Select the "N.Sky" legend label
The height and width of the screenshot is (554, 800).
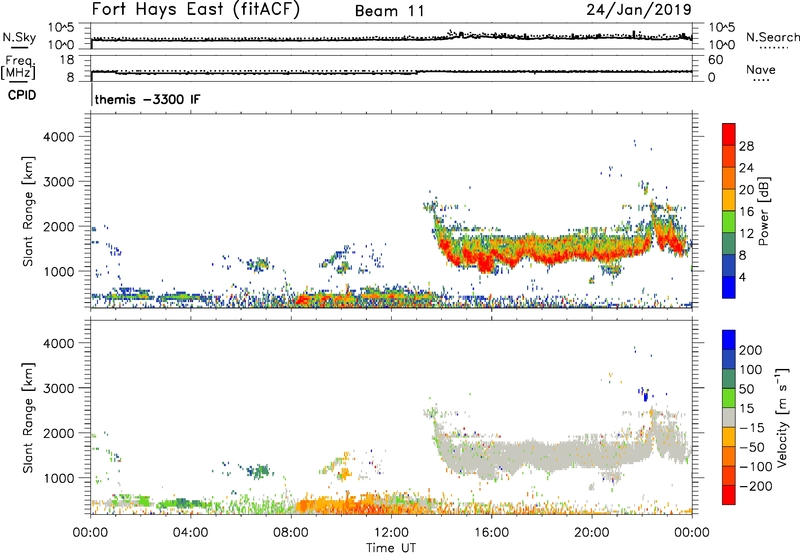(x=19, y=37)
